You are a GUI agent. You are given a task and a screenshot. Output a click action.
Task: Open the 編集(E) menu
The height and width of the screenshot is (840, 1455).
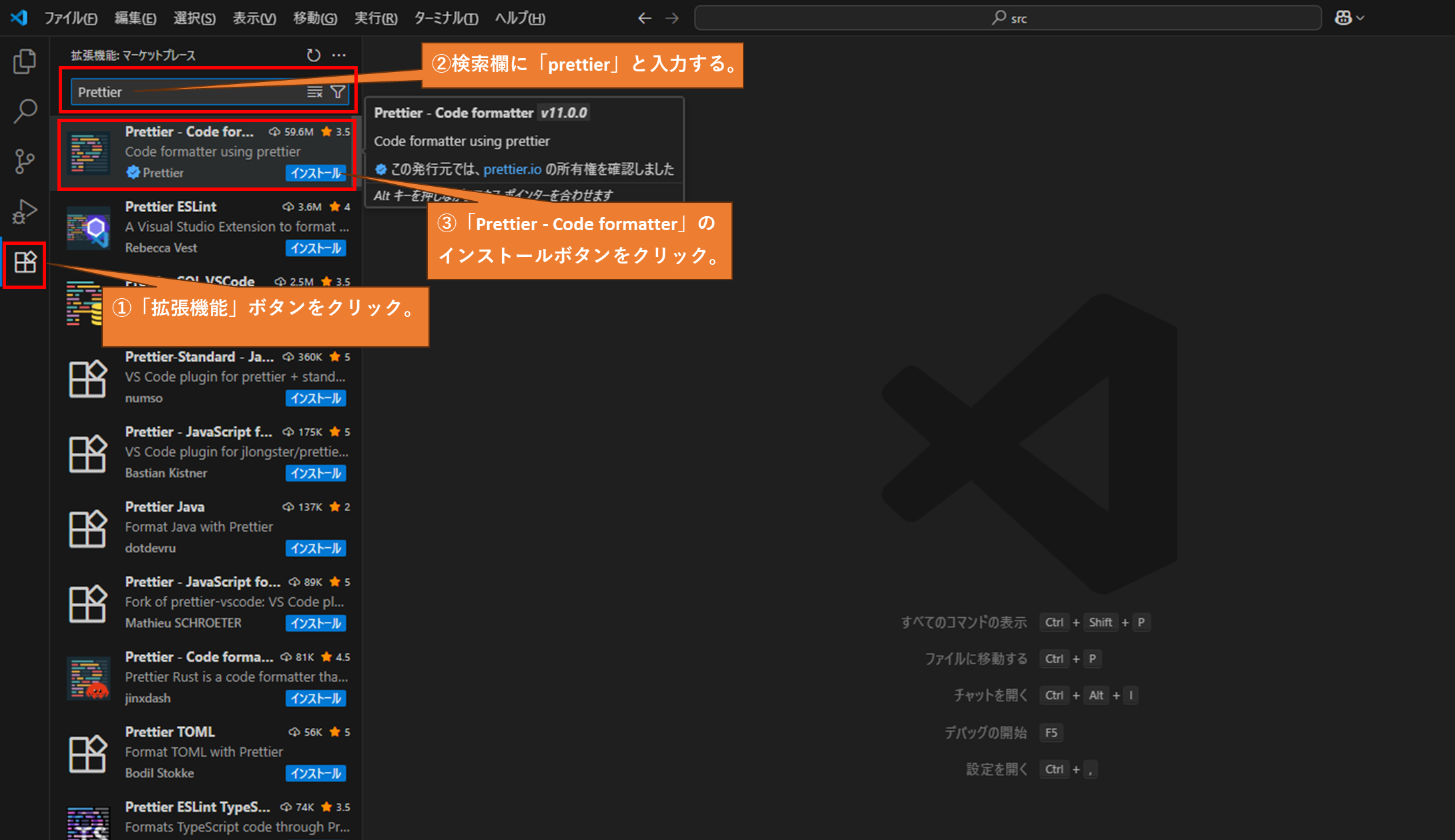tap(135, 18)
